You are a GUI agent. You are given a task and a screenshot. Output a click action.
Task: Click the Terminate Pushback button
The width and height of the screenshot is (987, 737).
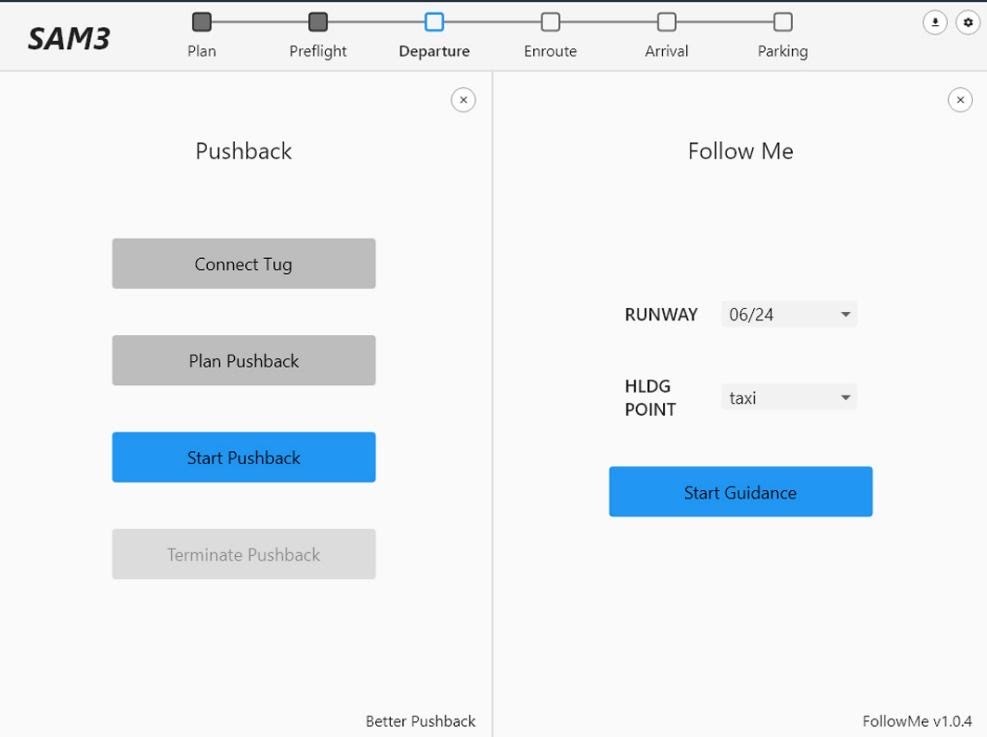244,554
